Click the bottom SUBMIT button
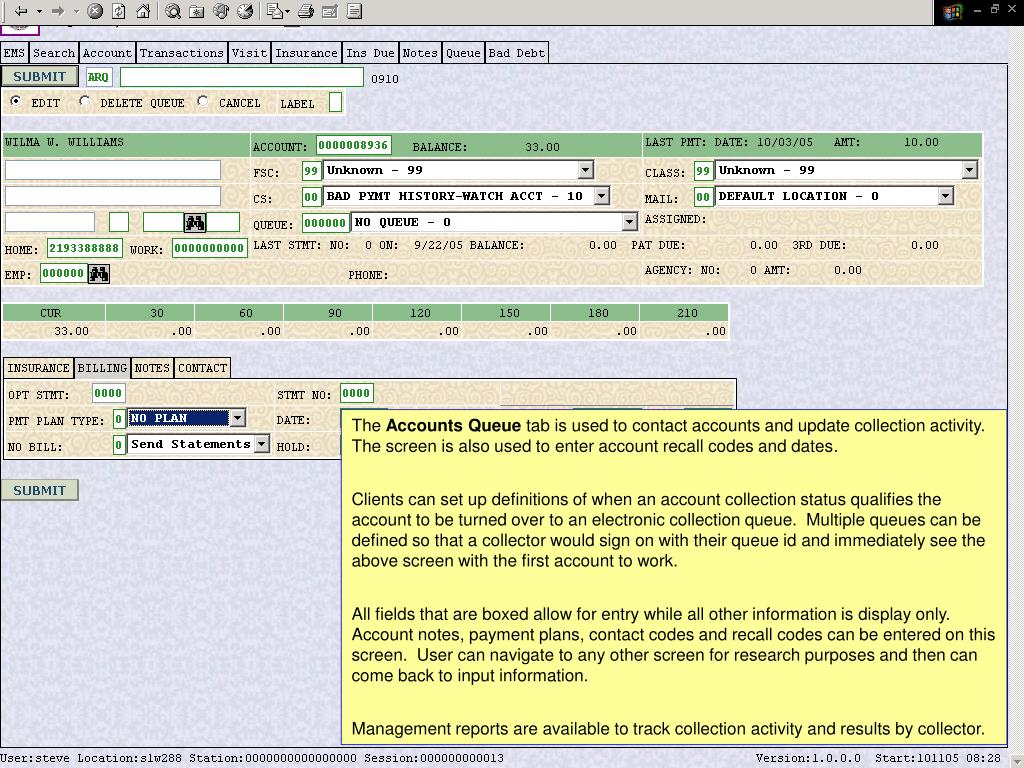The width and height of the screenshot is (1024, 768). (40, 490)
